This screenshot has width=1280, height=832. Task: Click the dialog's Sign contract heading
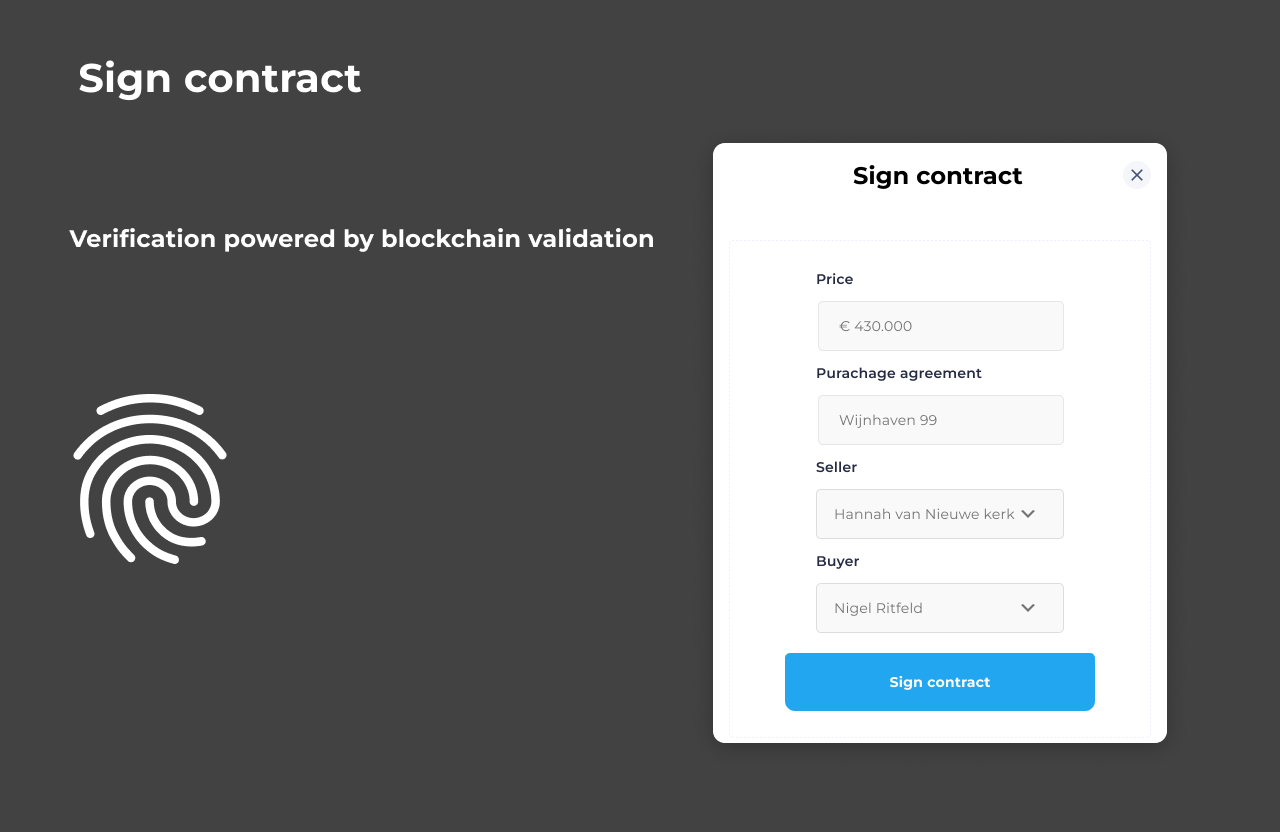937,176
